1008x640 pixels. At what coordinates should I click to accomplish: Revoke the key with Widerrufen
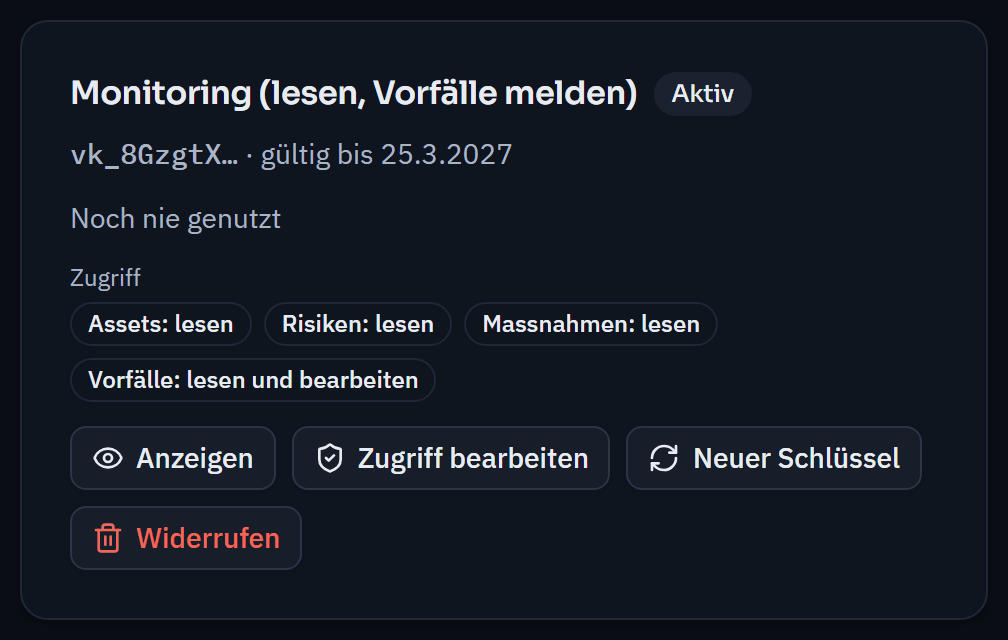[186, 538]
